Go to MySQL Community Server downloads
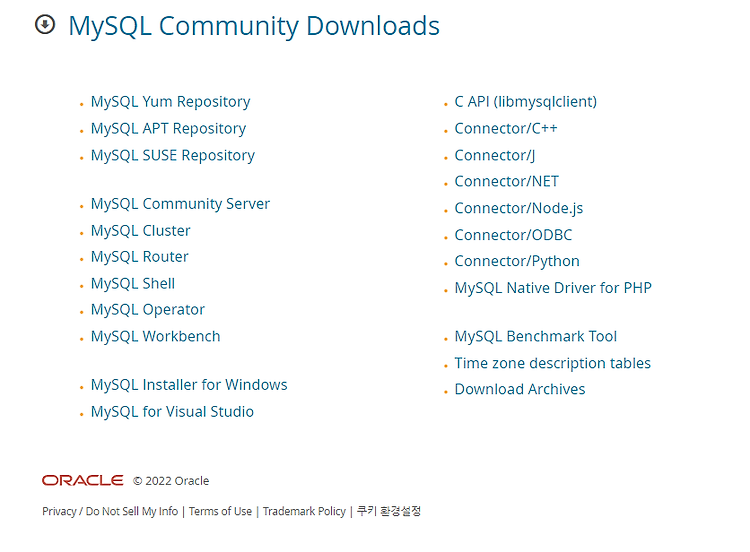Image resolution: width=750 pixels, height=552 pixels. tap(180, 204)
